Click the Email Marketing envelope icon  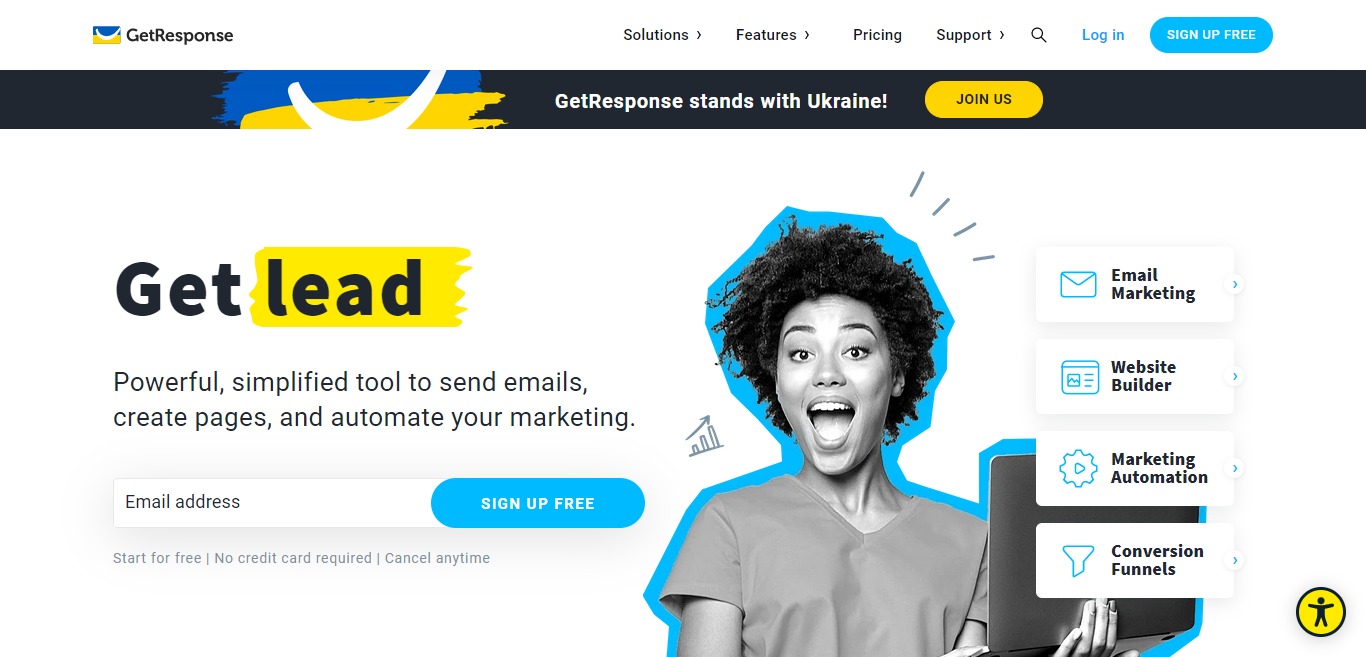point(1078,284)
